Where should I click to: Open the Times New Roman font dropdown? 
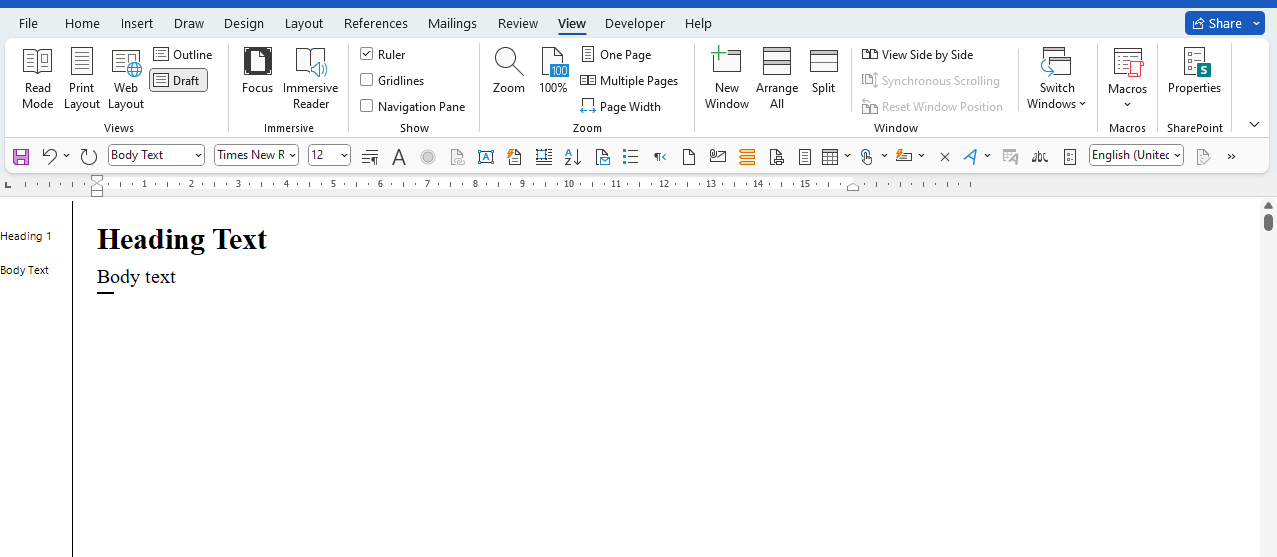292,155
